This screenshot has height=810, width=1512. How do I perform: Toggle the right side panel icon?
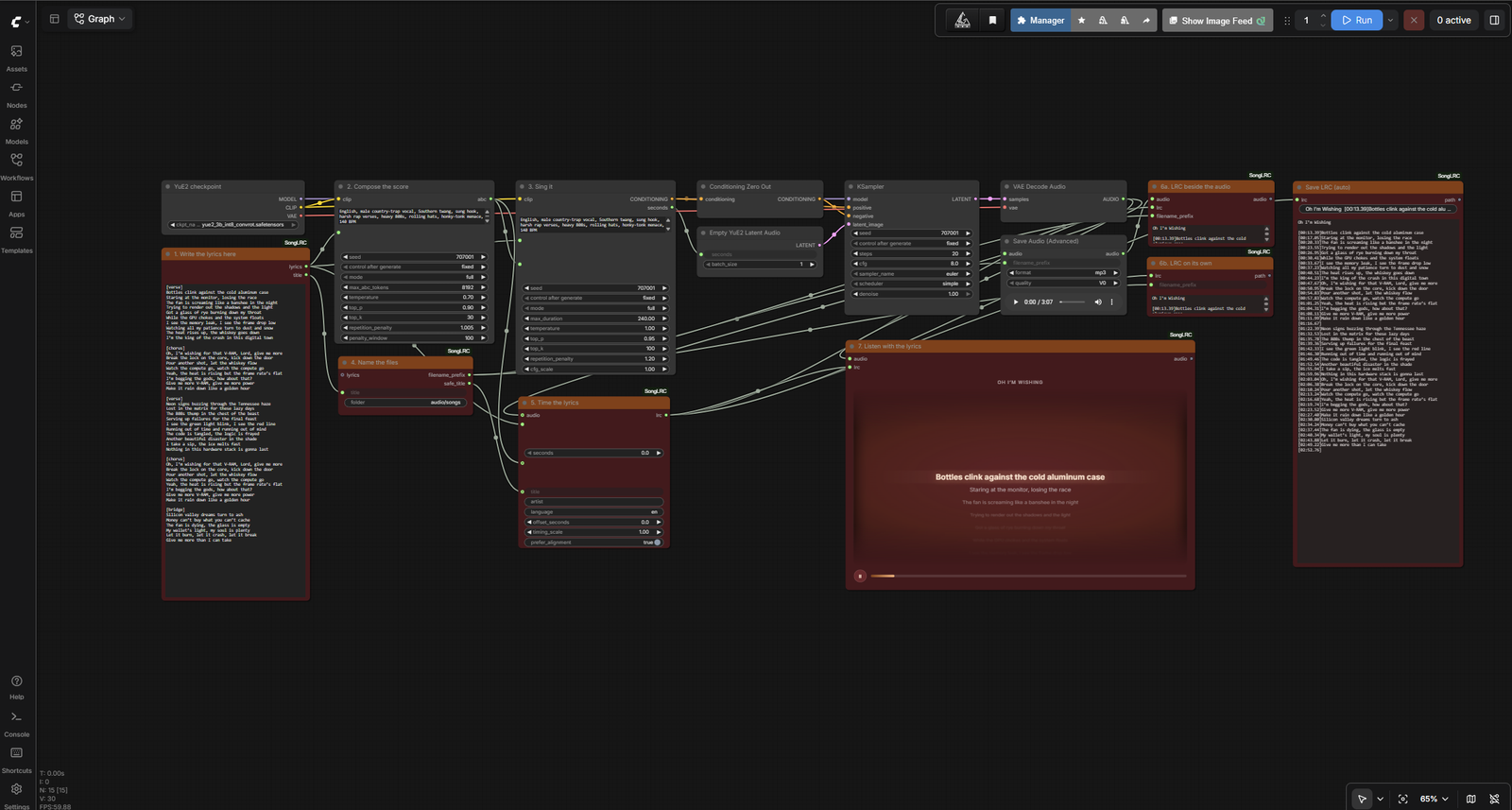(1494, 20)
